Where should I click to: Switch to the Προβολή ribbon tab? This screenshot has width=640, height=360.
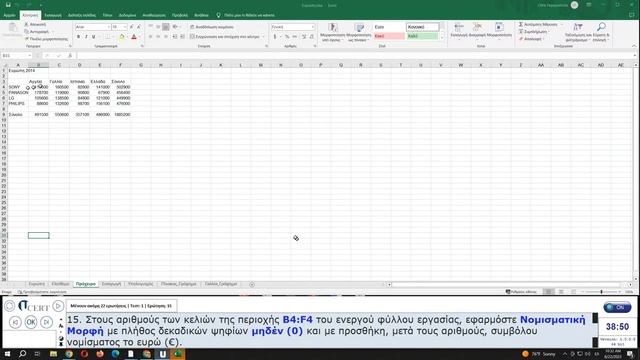point(180,15)
